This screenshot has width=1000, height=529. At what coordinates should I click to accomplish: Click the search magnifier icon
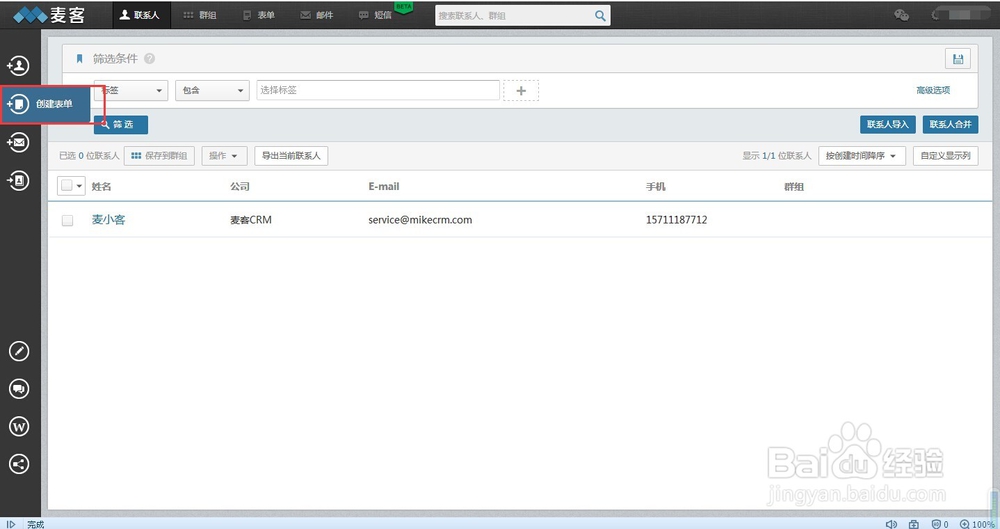[x=600, y=15]
